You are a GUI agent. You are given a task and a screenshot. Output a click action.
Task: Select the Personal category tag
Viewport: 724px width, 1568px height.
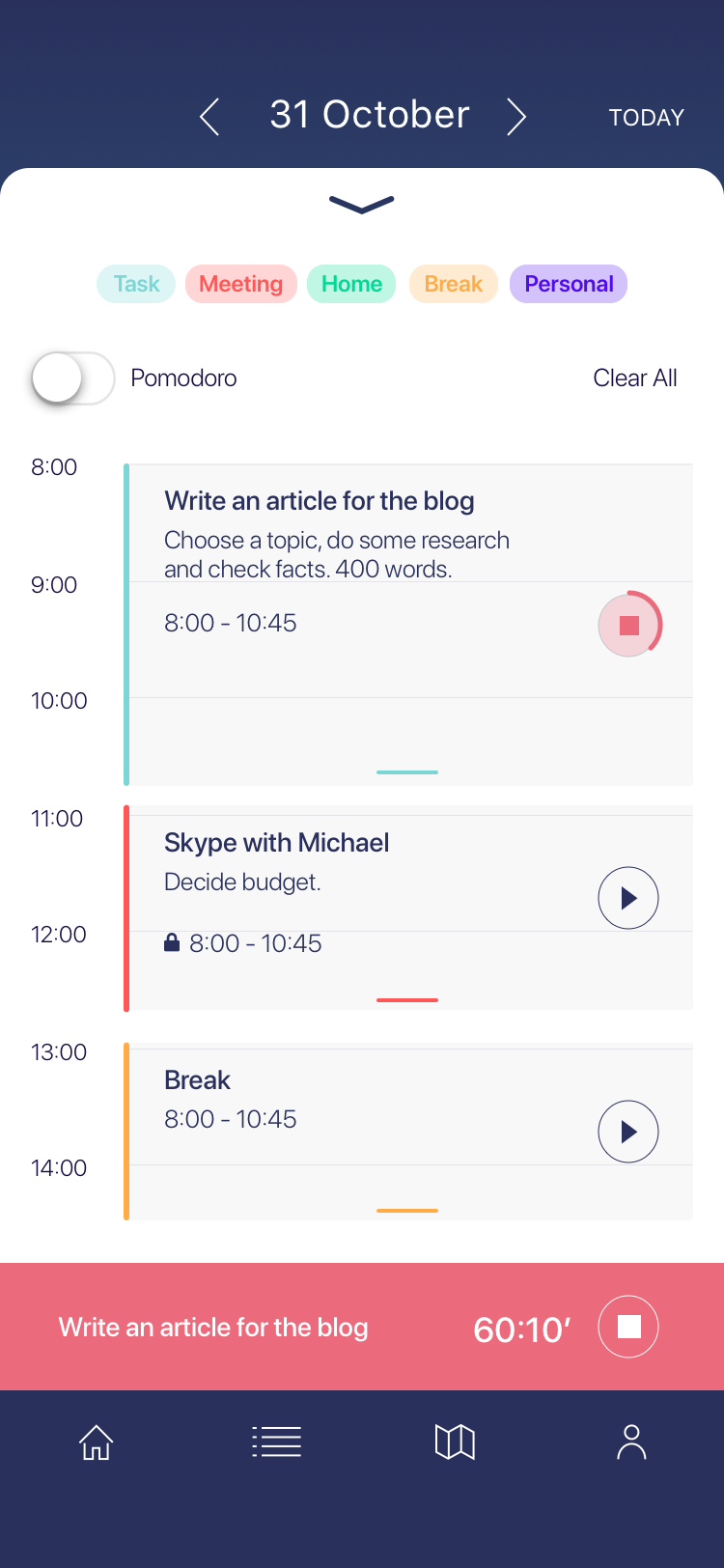tap(569, 284)
